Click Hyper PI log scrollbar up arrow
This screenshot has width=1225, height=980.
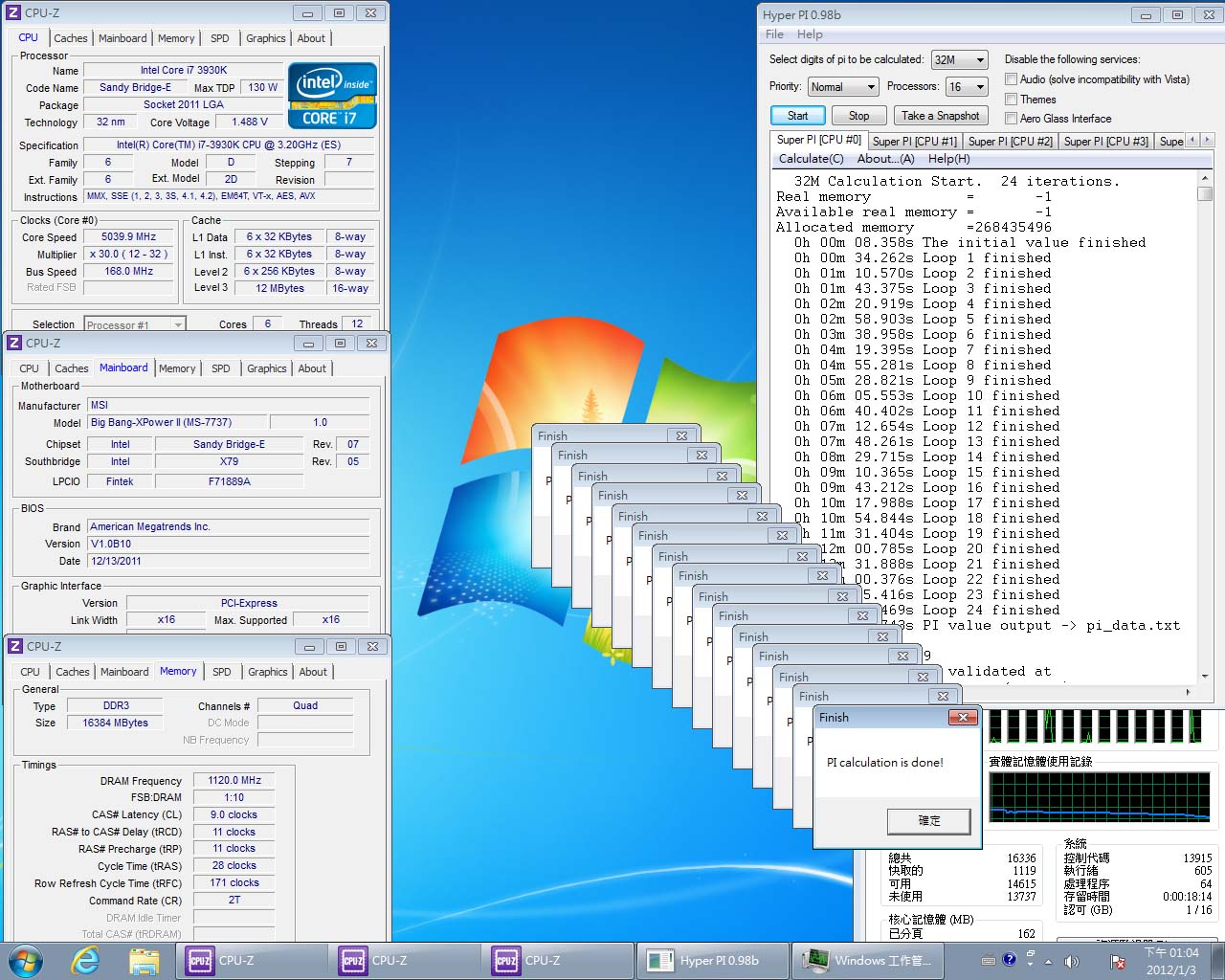[1205, 178]
